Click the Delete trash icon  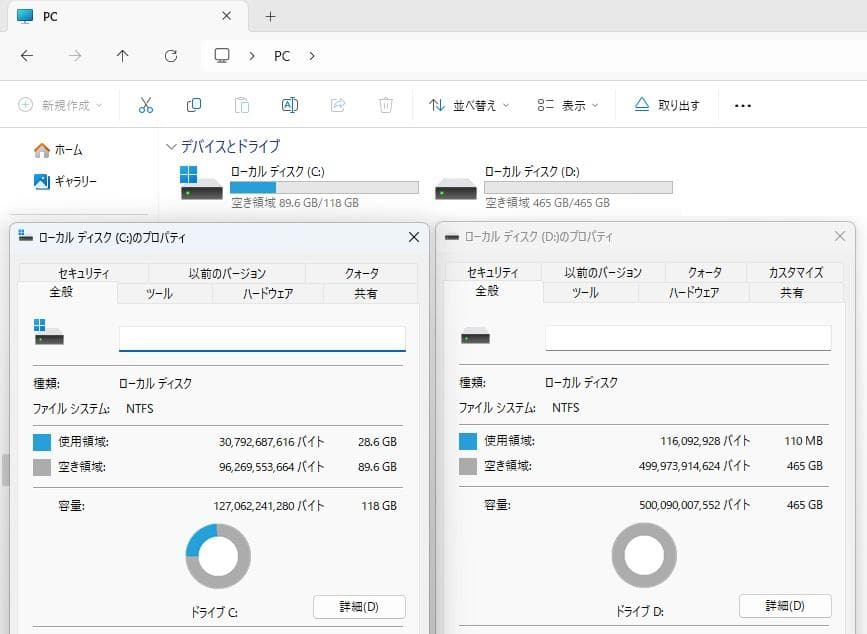(x=385, y=104)
